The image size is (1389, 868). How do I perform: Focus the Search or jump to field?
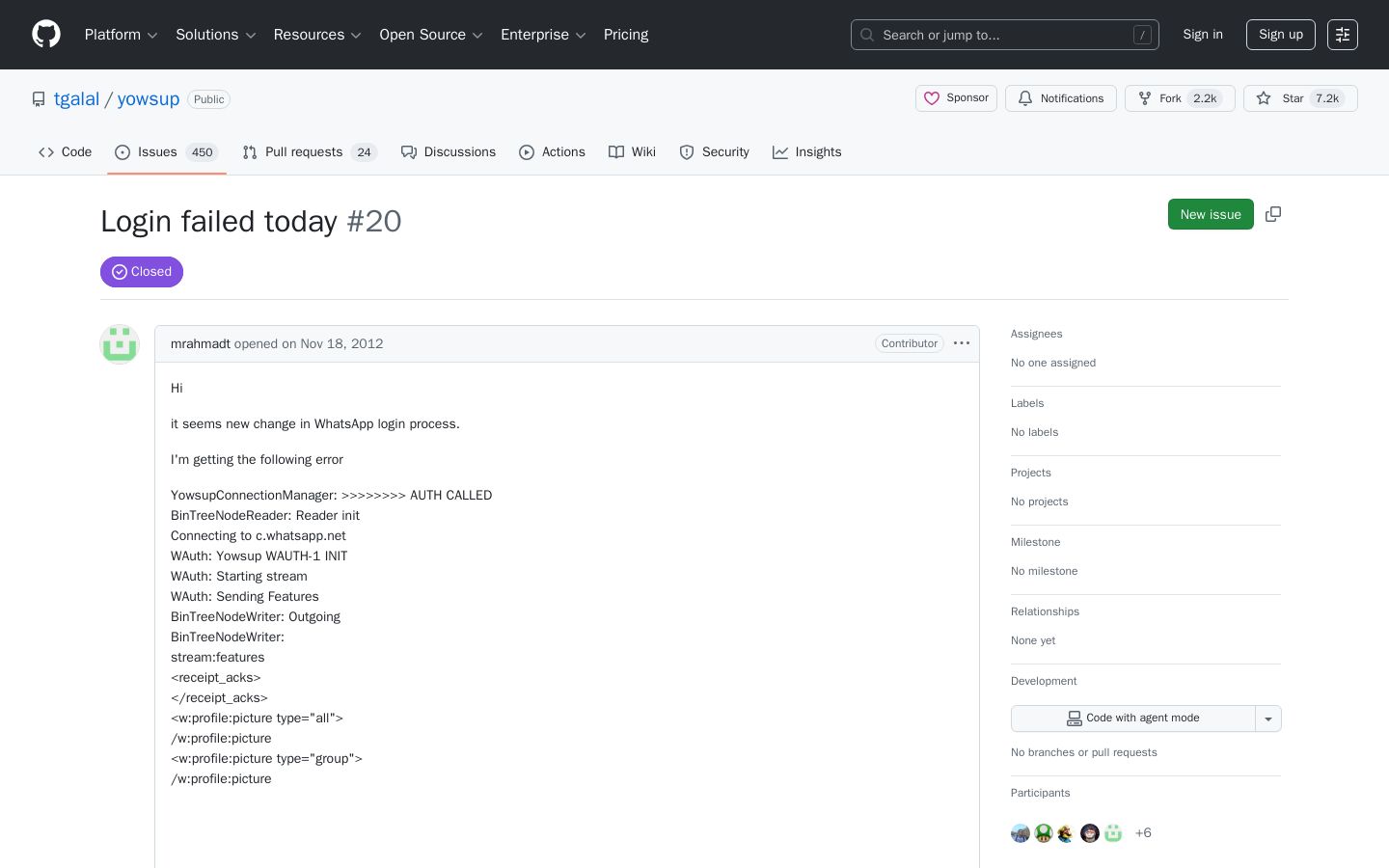[x=1005, y=35]
